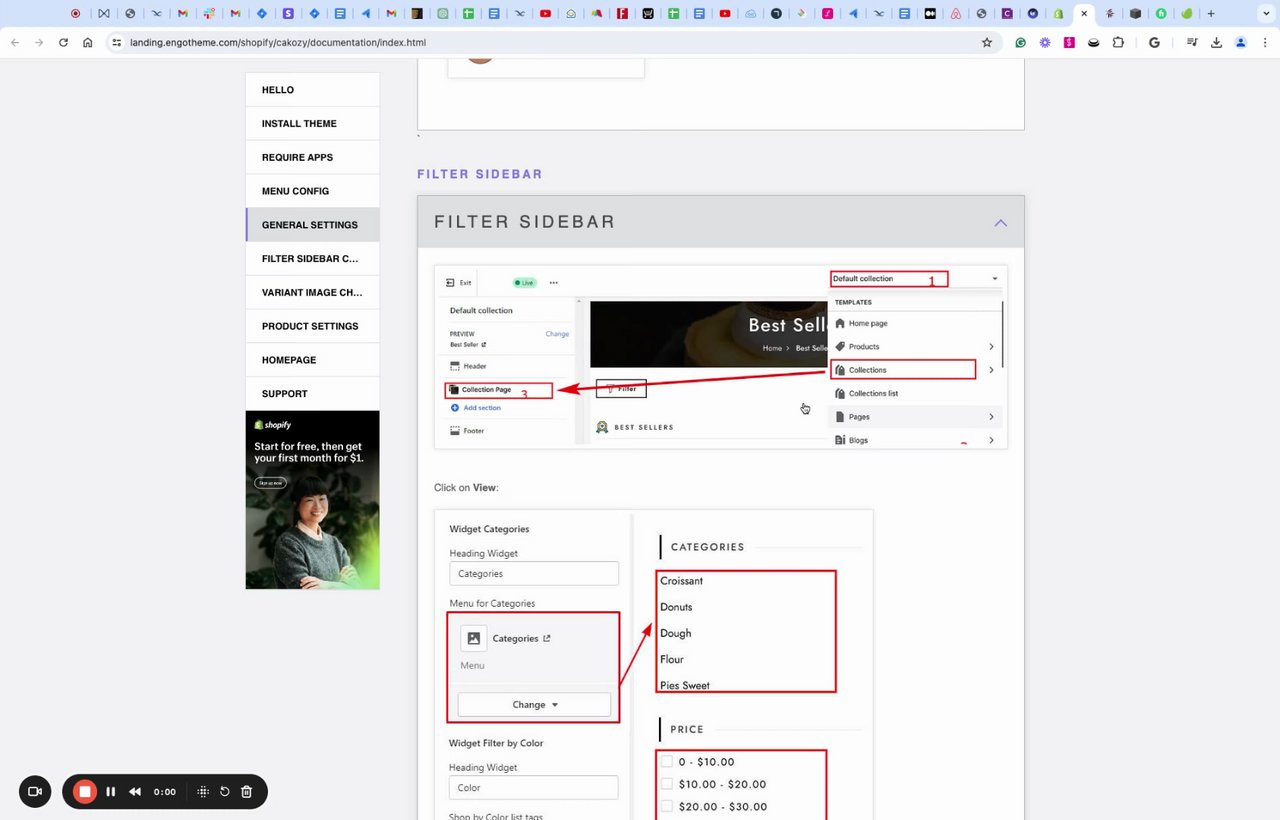
Task: Open the Chrome Extensions puzzle menu
Action: click(x=1118, y=43)
